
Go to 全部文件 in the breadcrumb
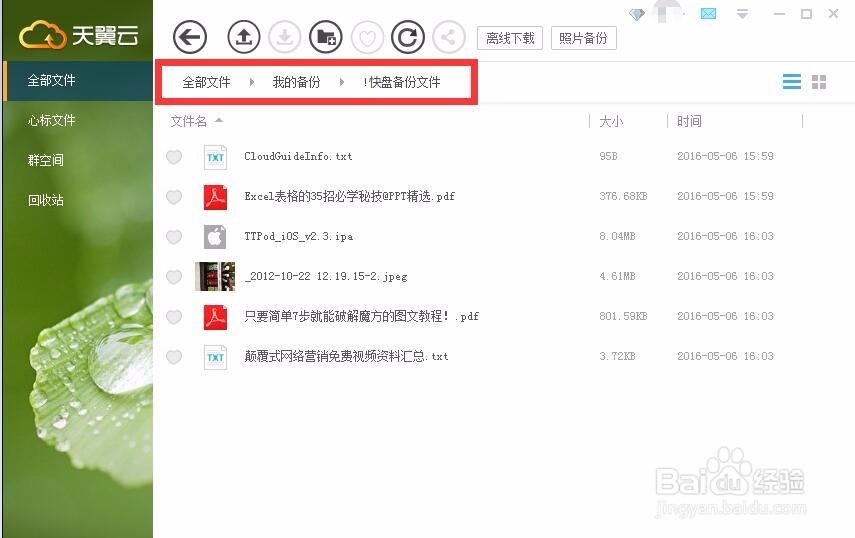click(x=206, y=82)
